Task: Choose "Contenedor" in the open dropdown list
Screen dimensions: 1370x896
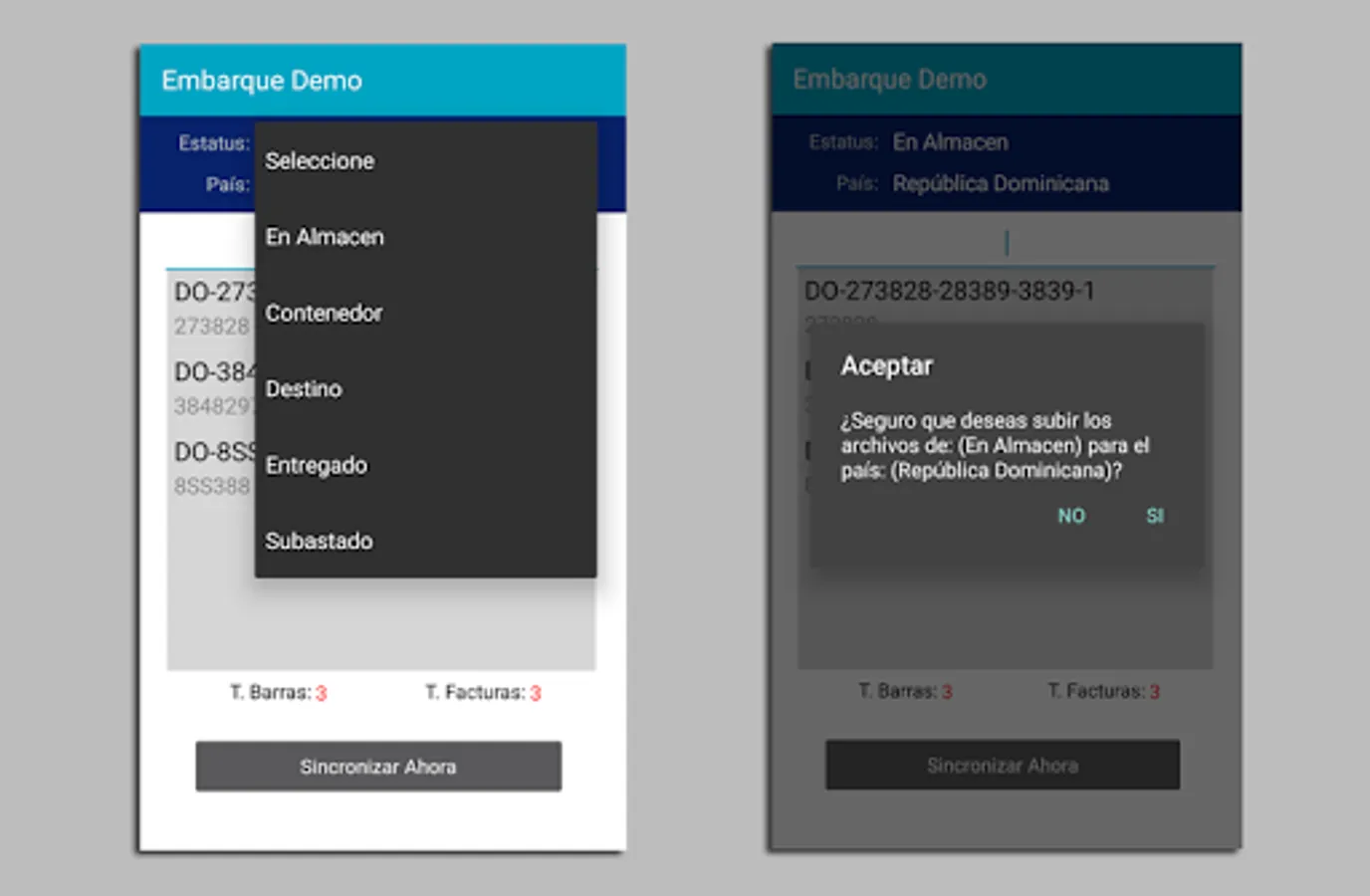Action: point(324,313)
